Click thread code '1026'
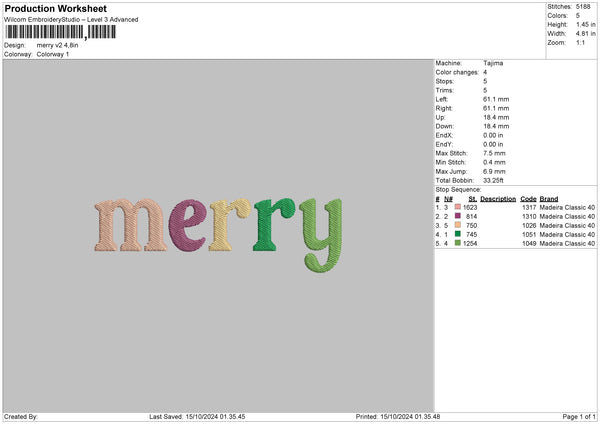 click(x=529, y=225)
